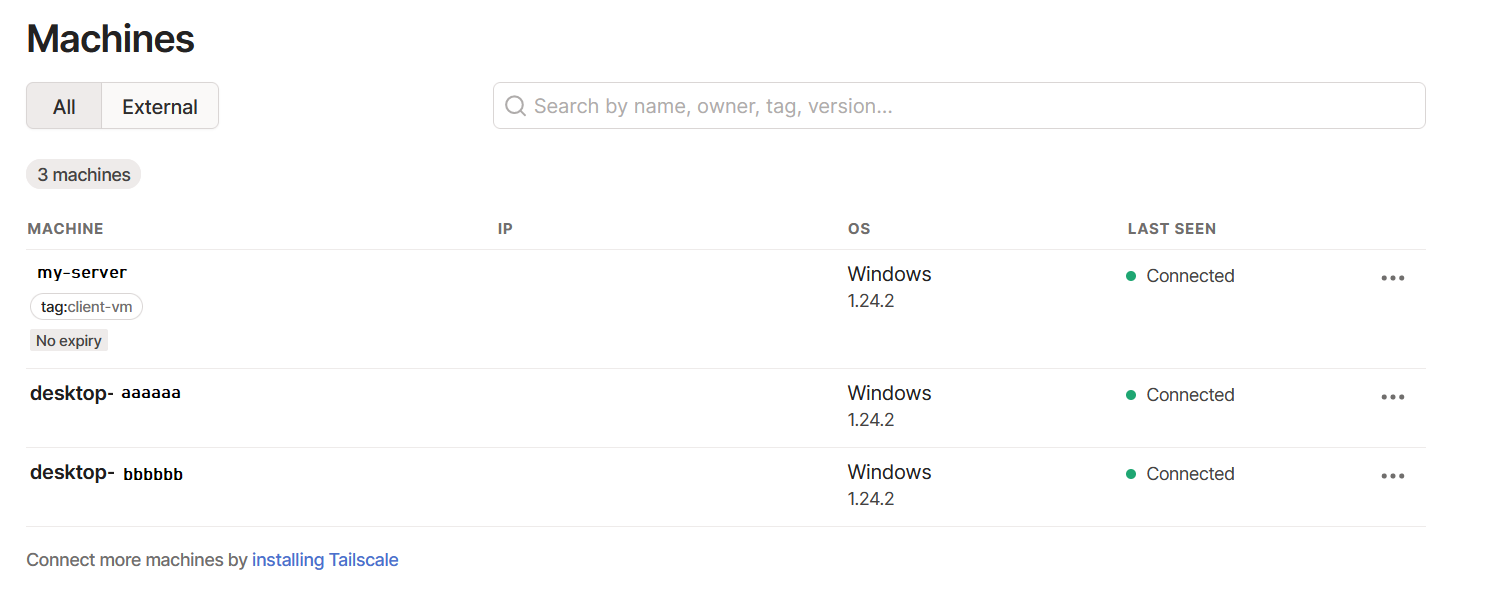This screenshot has height=615, width=1501.
Task: Click version 1.24.2 in the desktop-bbbbbb row
Action: (x=870, y=499)
